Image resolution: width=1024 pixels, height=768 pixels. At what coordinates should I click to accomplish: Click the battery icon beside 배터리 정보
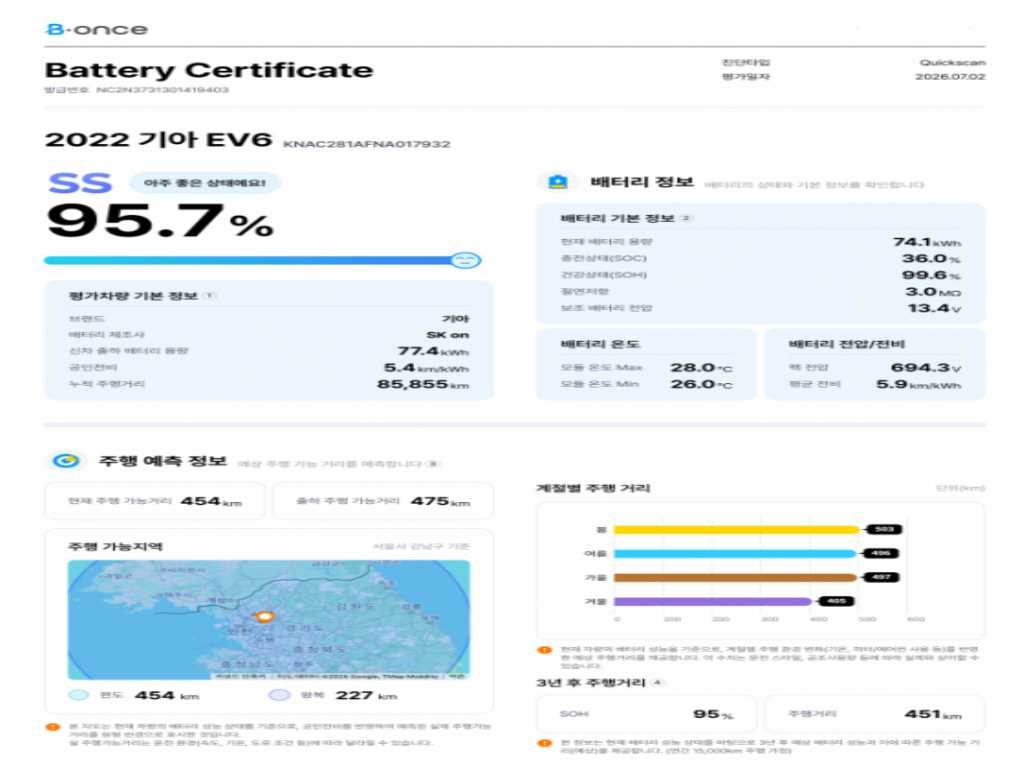click(557, 182)
